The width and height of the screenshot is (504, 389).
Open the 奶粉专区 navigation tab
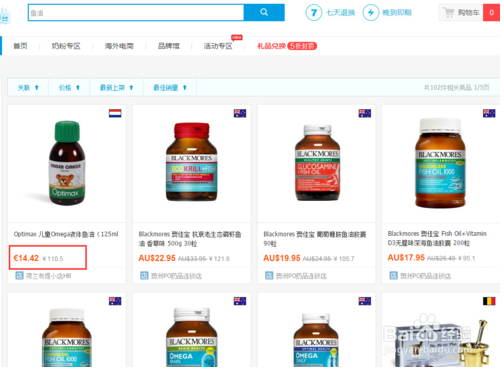[x=66, y=46]
